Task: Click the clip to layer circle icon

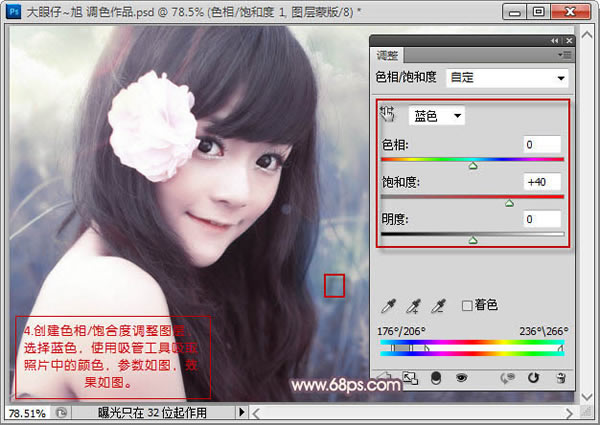Action: [436, 378]
